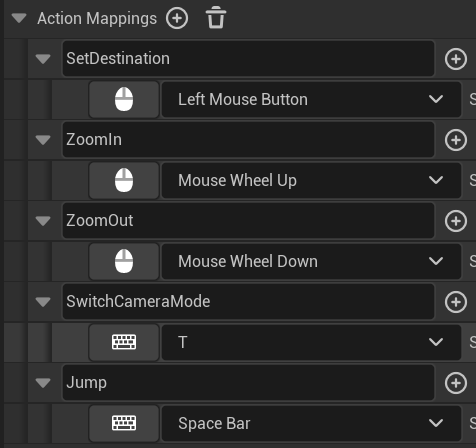This screenshot has width=476, height=448.
Task: Edit the Jump action name field
Action: click(x=248, y=383)
